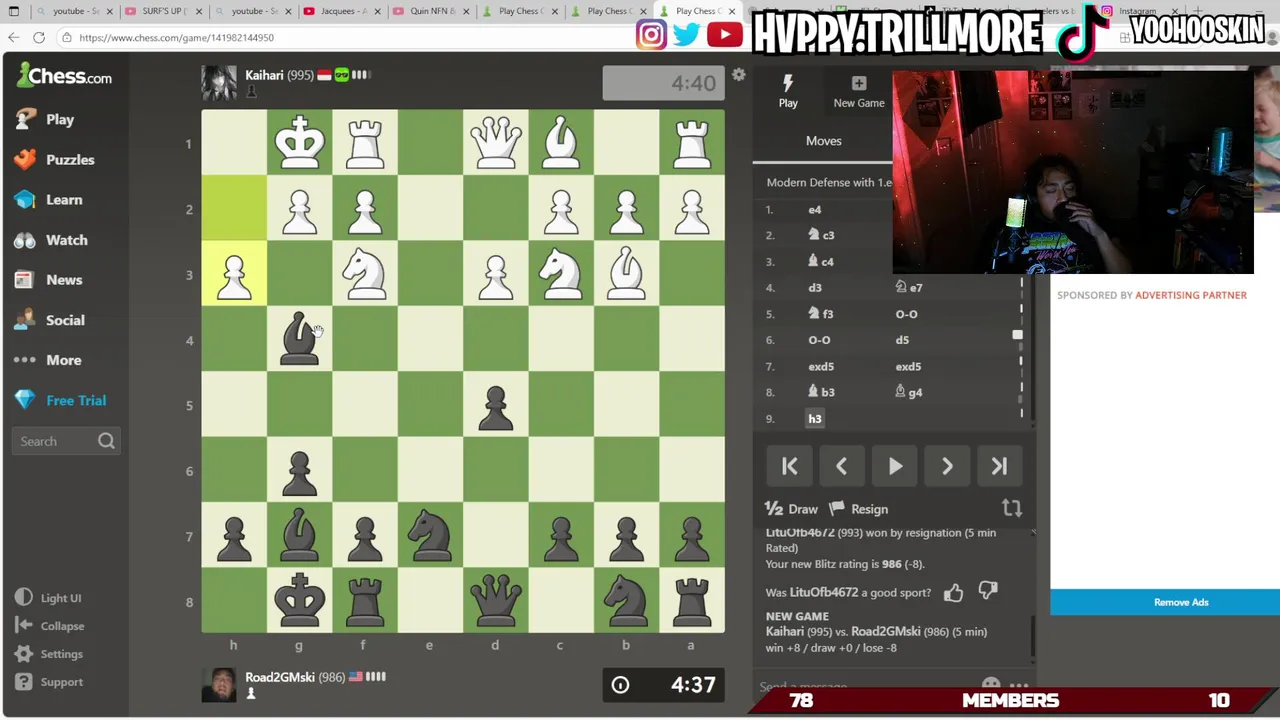Go to previous move
The width and height of the screenshot is (1280, 720).
(x=842, y=466)
